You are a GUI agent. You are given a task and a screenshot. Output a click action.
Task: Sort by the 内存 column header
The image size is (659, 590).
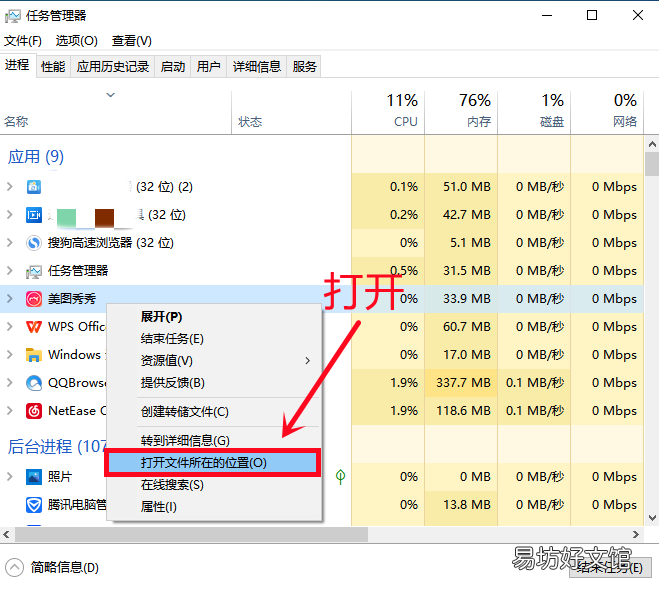click(461, 113)
